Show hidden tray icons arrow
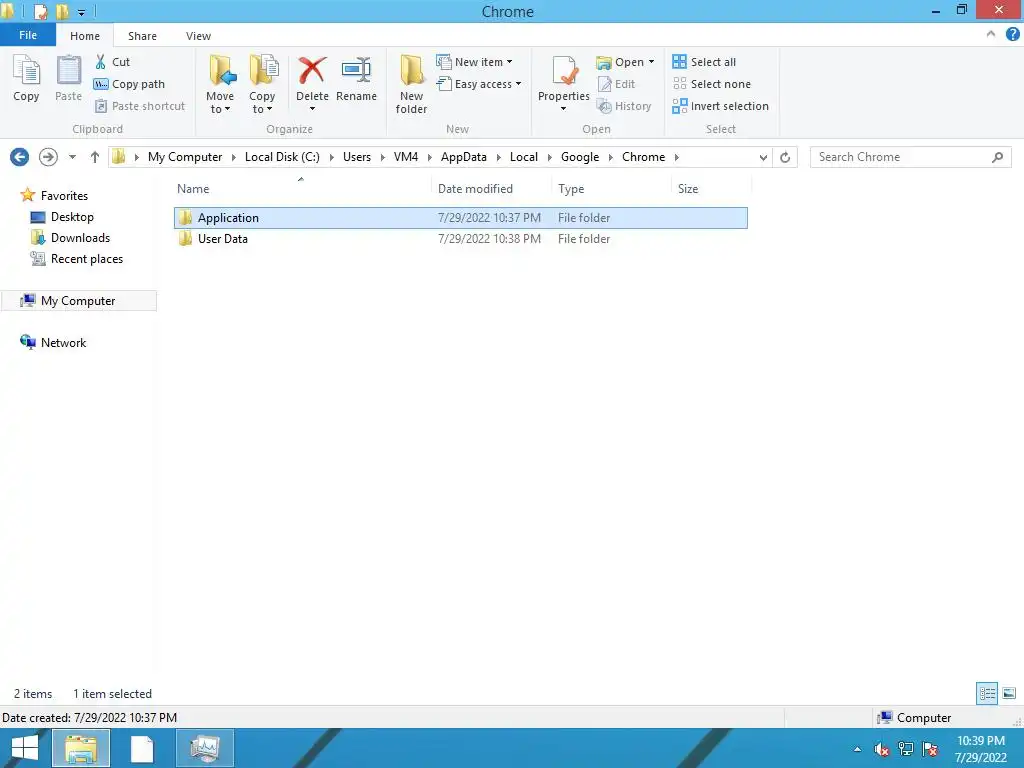The image size is (1024, 768). [857, 749]
